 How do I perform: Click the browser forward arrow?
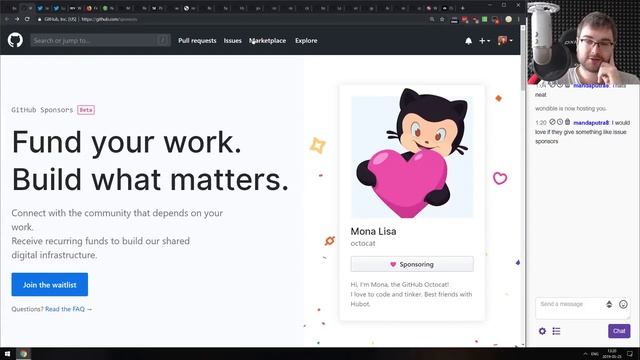tap(17, 19)
